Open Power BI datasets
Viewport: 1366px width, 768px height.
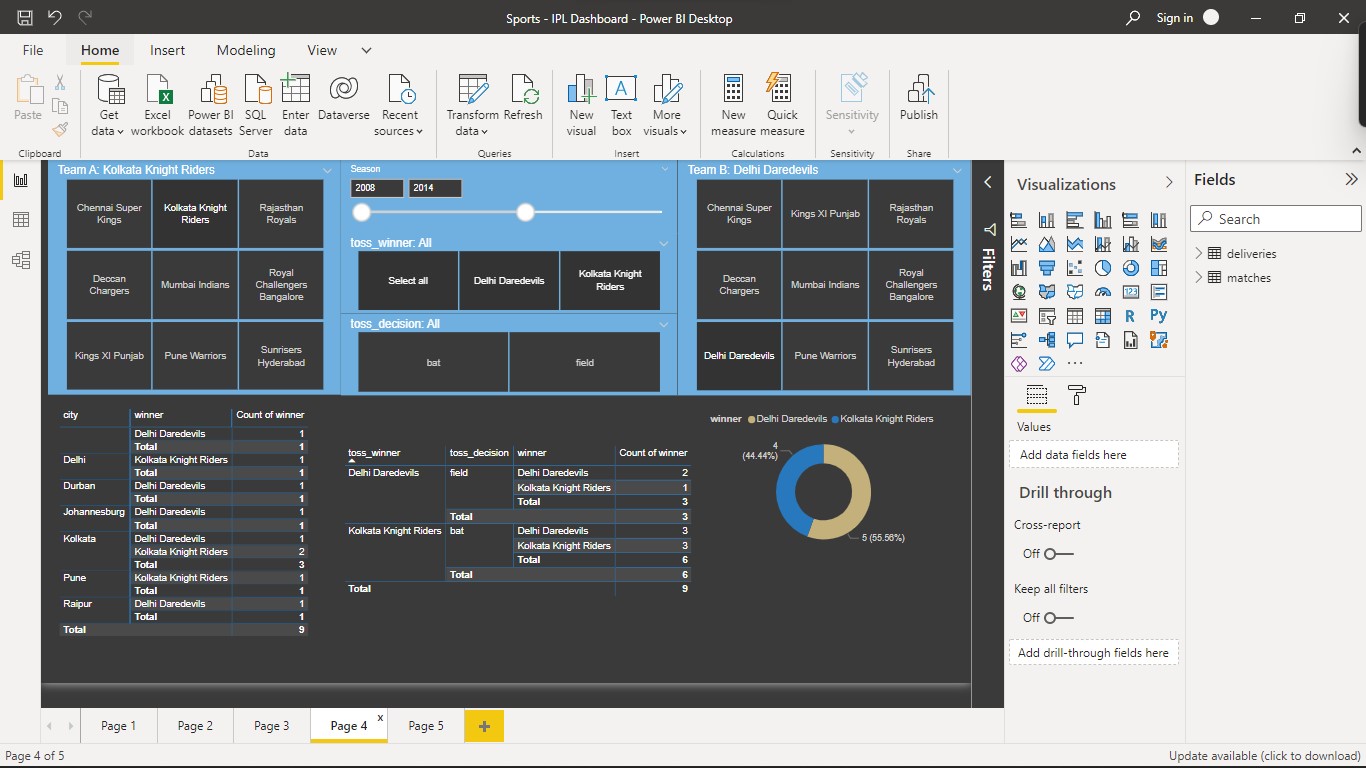(211, 105)
